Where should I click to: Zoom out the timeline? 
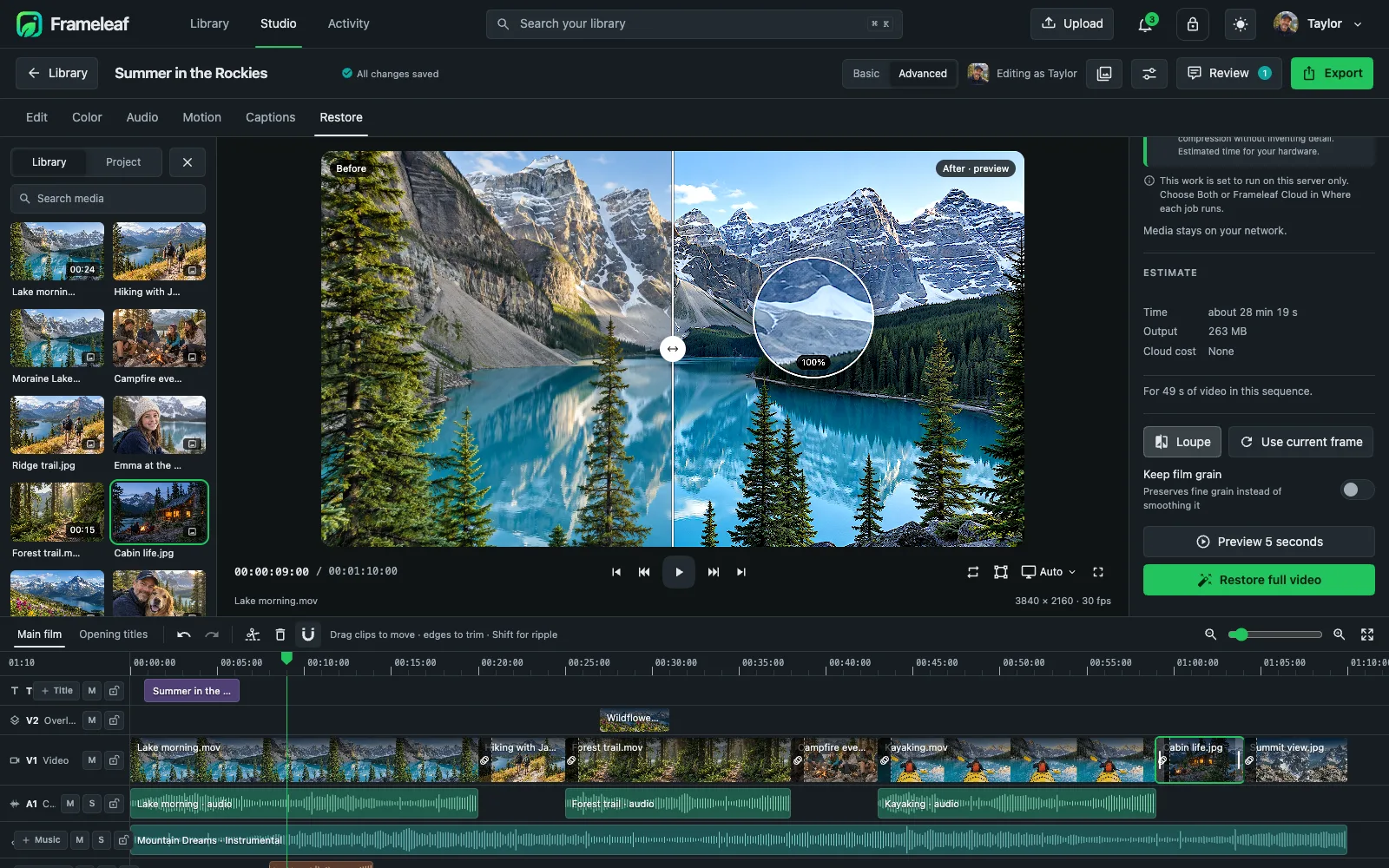[1210, 635]
